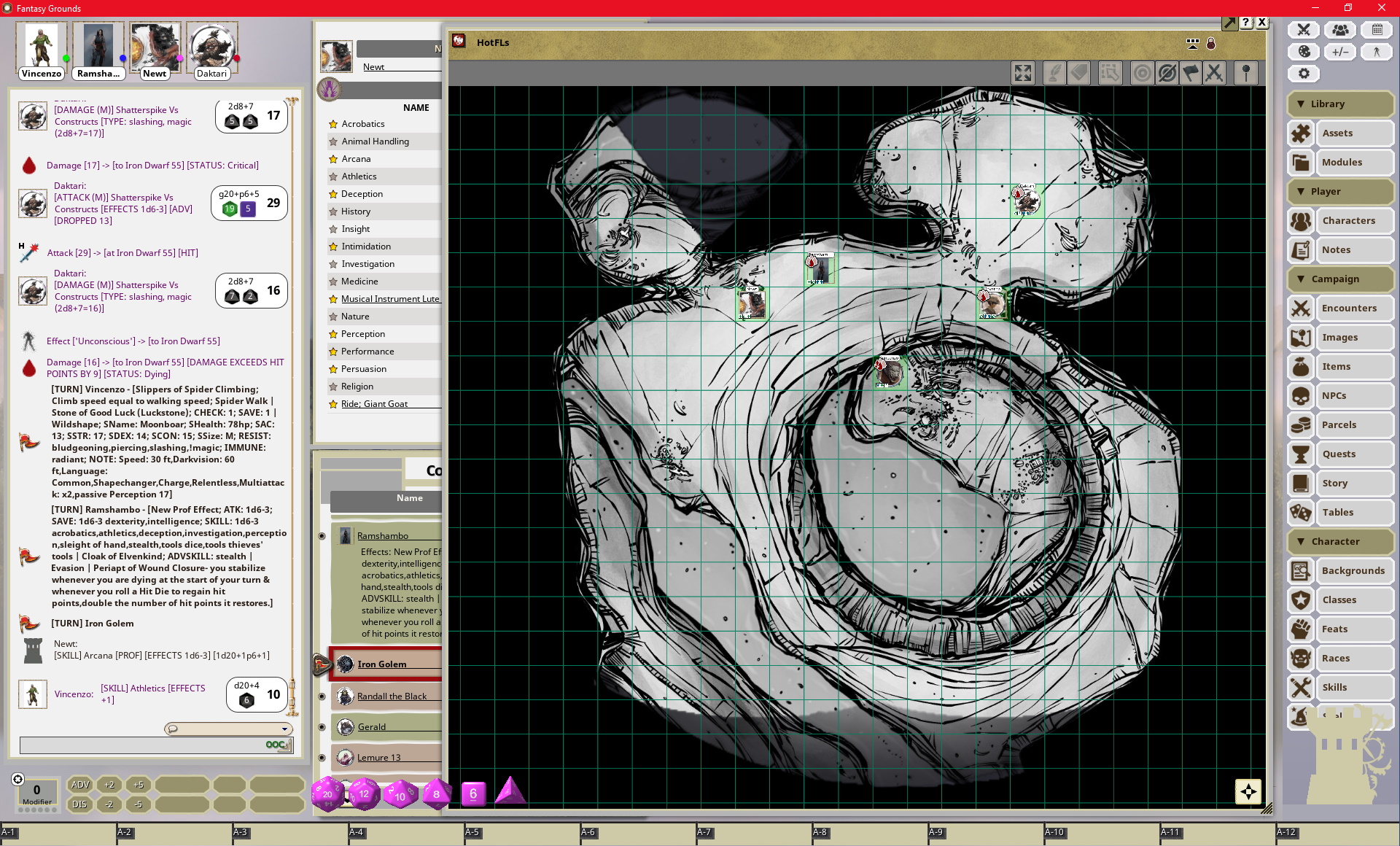Open the modifiers +/- button
The image size is (1400, 846).
click(x=1340, y=52)
